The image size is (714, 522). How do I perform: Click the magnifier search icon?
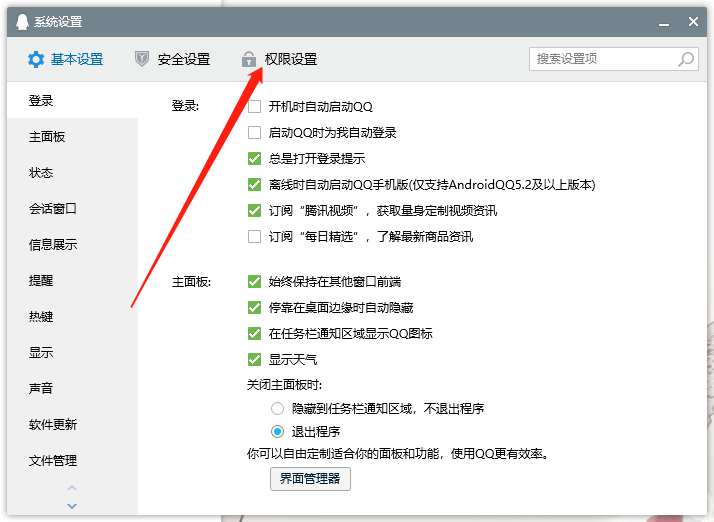(x=686, y=59)
